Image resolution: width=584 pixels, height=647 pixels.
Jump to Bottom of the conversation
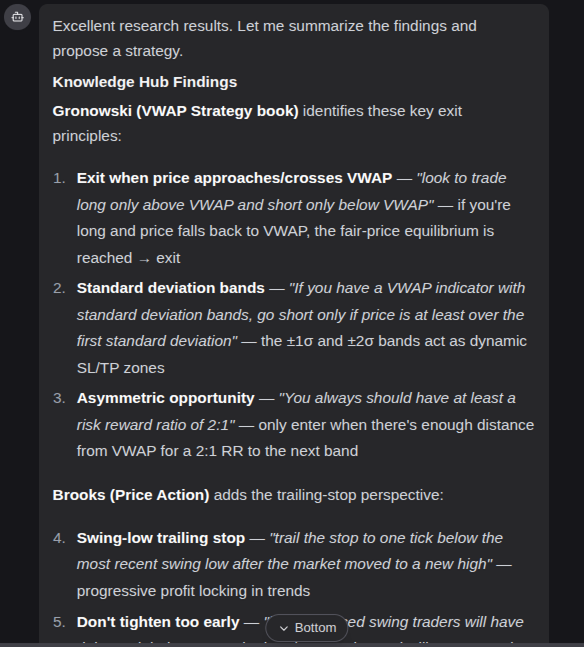coord(307,628)
